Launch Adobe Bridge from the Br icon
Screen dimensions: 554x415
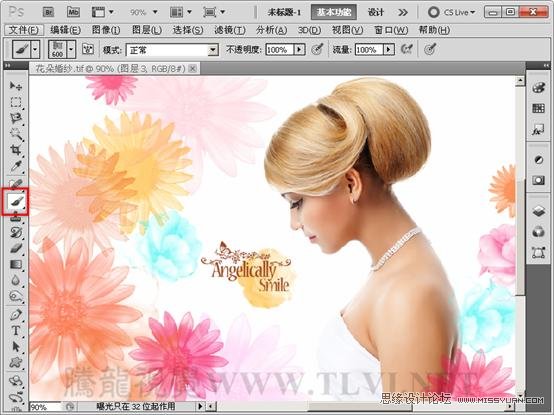point(48,12)
